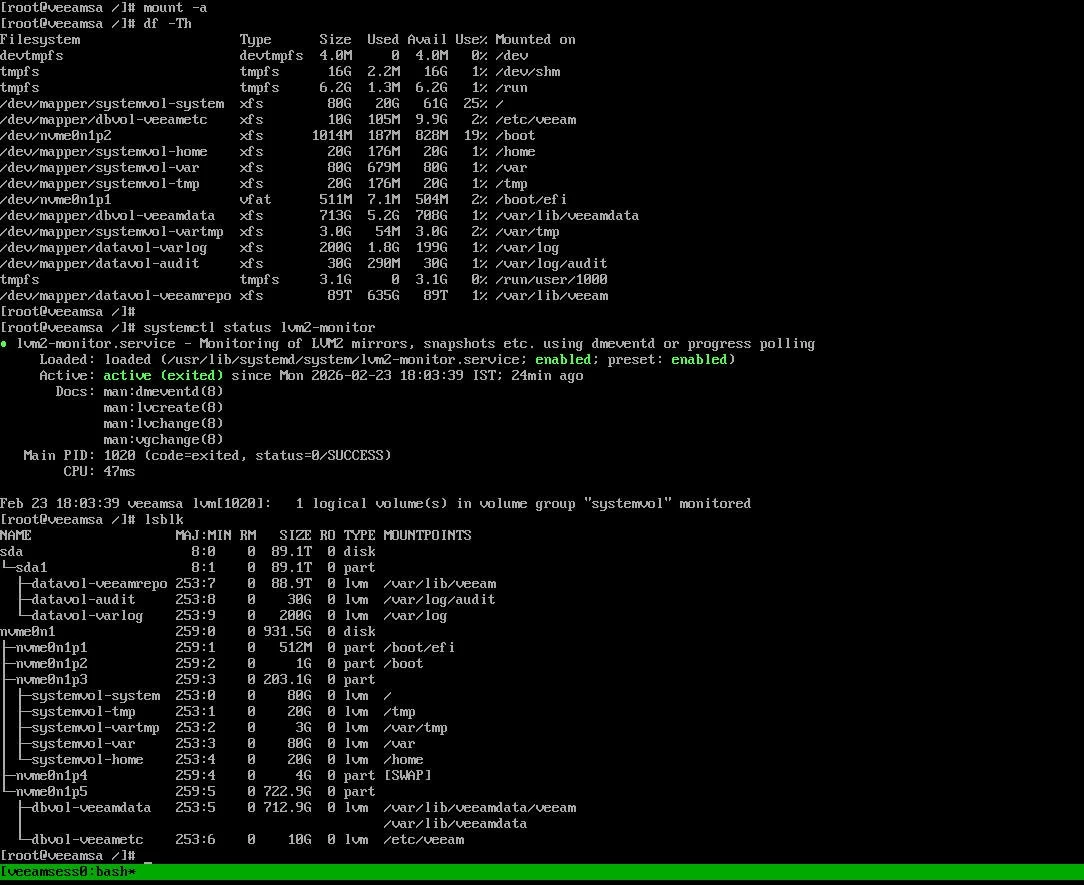Select "datavol-audit" in lsblk tree
The image size is (1084, 885).
[84, 599]
